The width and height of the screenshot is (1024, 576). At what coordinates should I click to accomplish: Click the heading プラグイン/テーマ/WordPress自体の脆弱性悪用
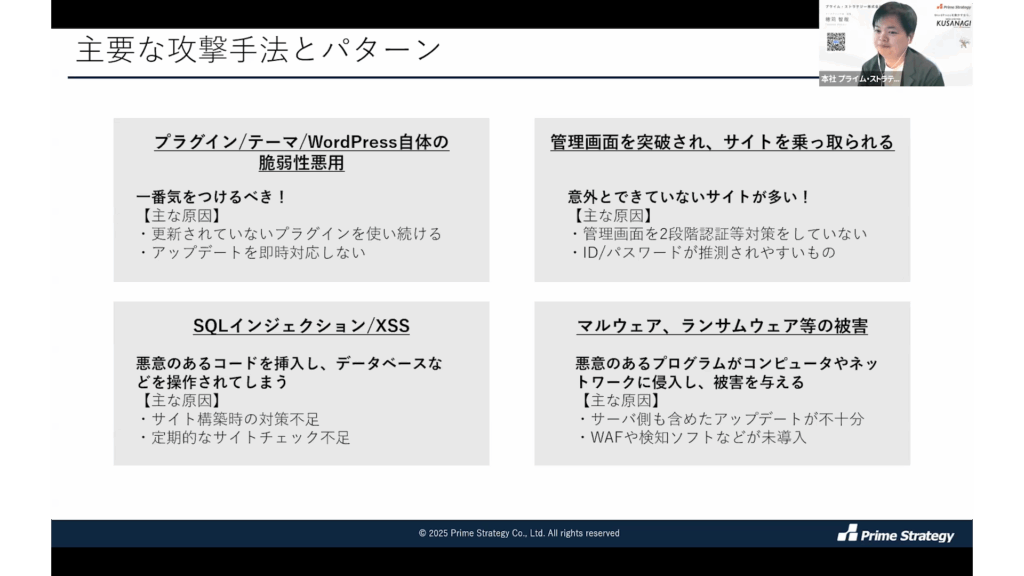(x=301, y=152)
